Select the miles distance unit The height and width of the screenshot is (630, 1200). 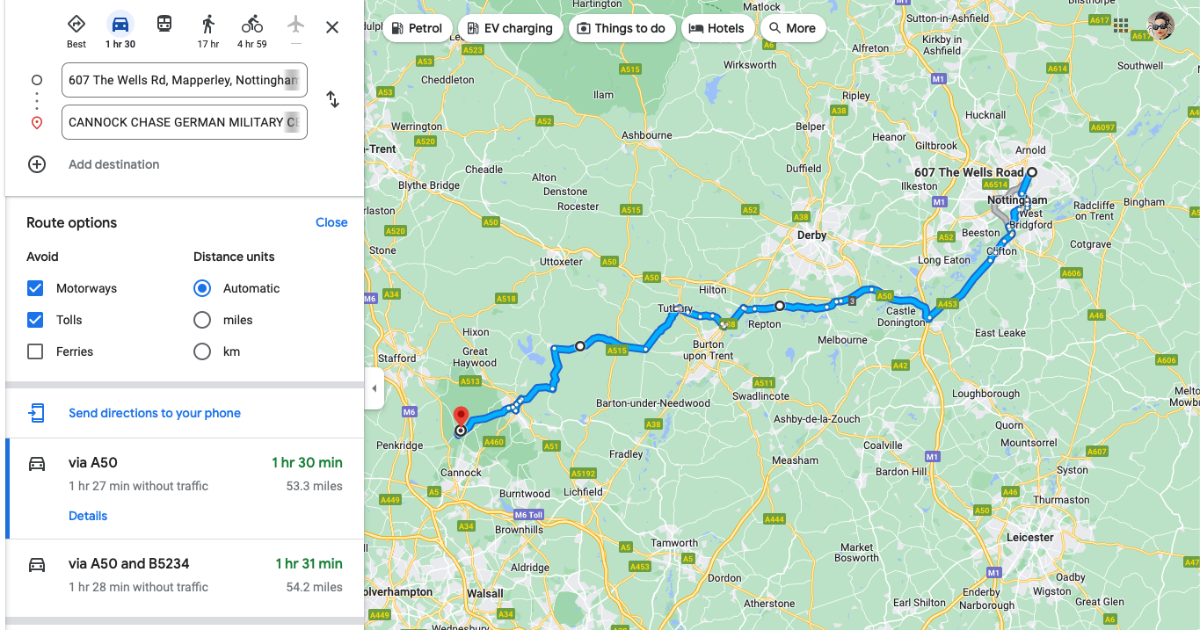202,320
